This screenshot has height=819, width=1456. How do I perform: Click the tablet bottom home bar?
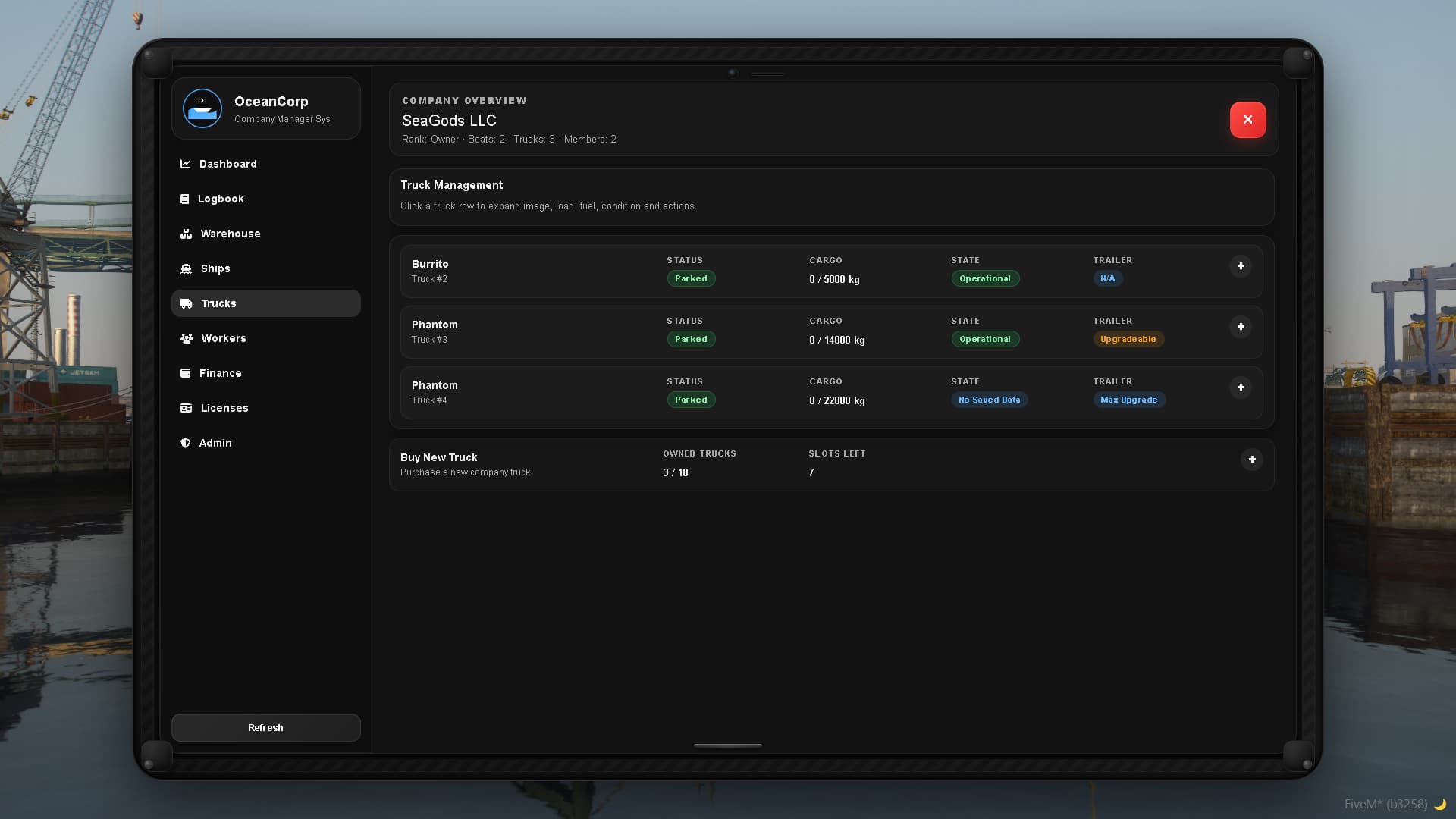(x=727, y=745)
